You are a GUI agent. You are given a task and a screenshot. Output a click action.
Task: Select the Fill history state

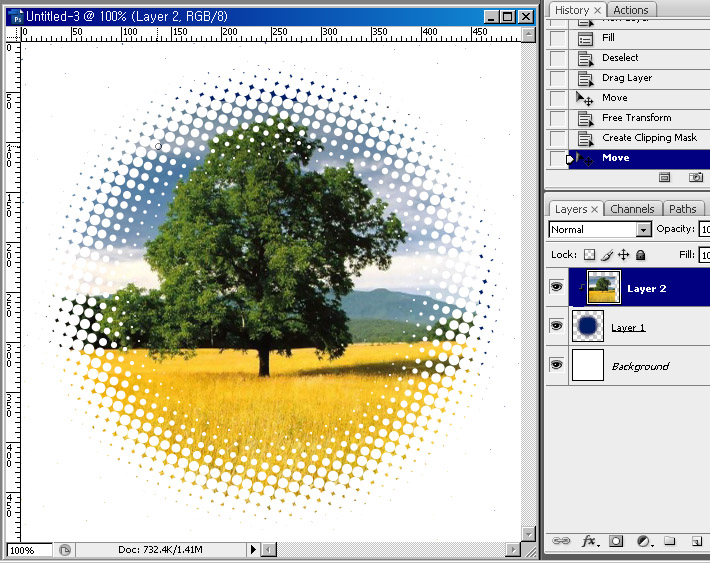639,38
